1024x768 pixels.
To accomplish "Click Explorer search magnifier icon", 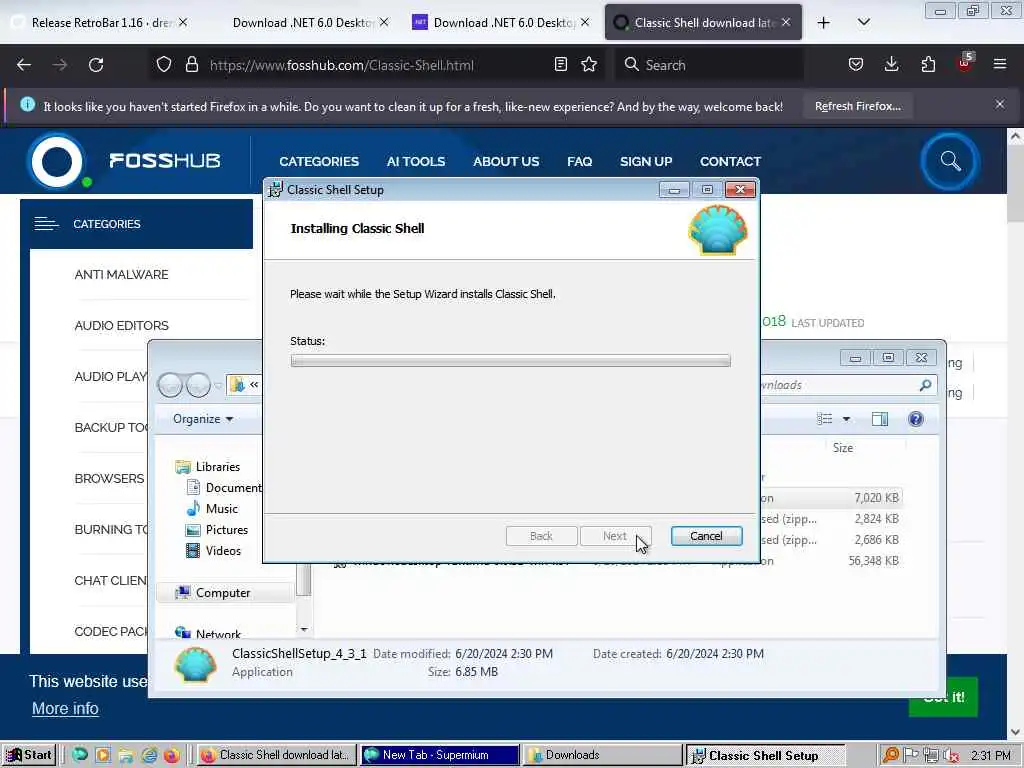I will point(925,385).
